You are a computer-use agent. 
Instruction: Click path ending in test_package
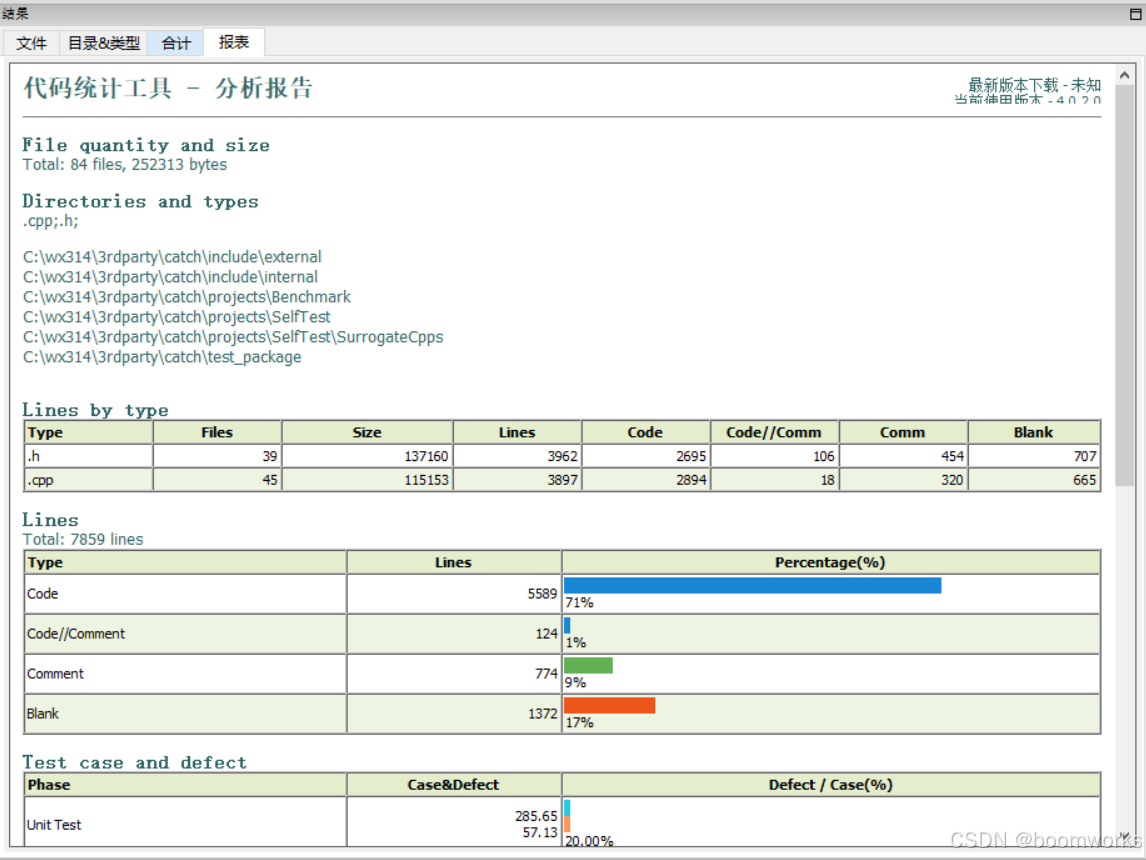162,357
